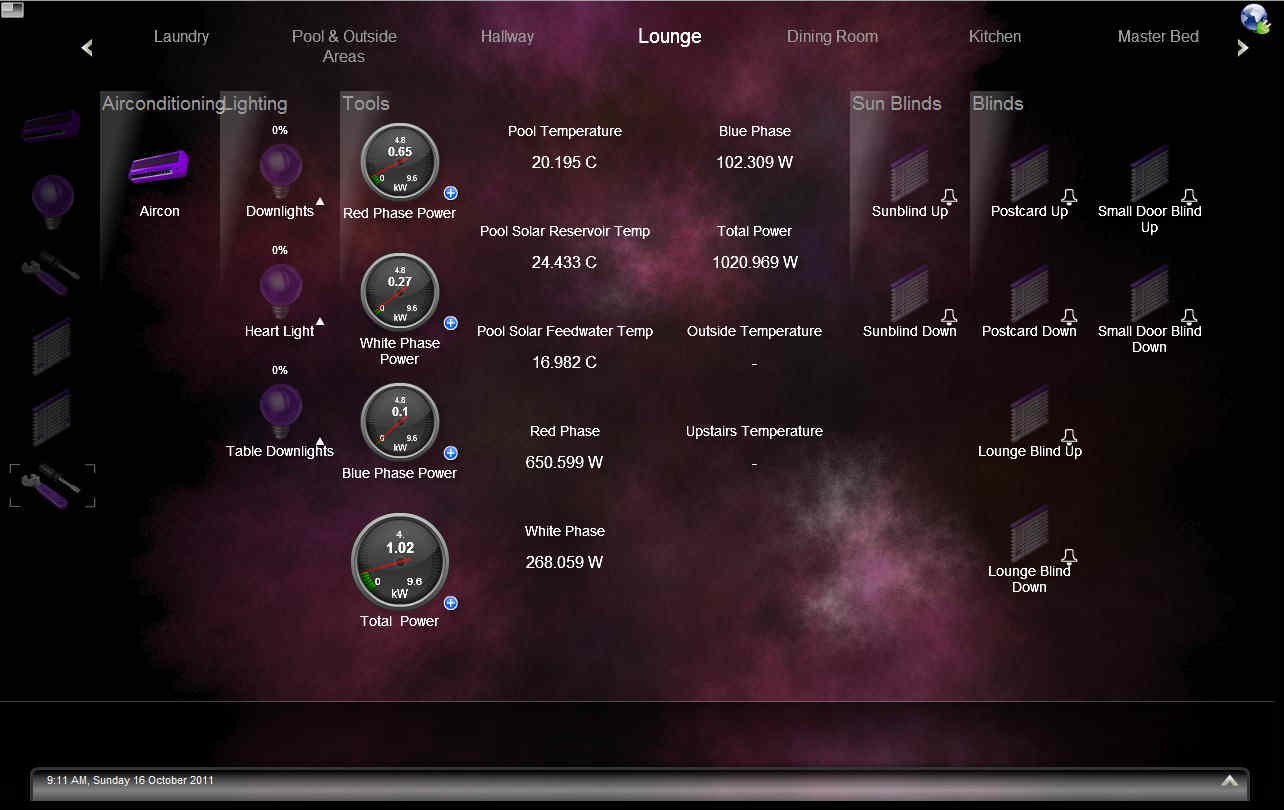The height and width of the screenshot is (810, 1284).
Task: Expand Total Power gauge with plus button
Action: point(451,603)
